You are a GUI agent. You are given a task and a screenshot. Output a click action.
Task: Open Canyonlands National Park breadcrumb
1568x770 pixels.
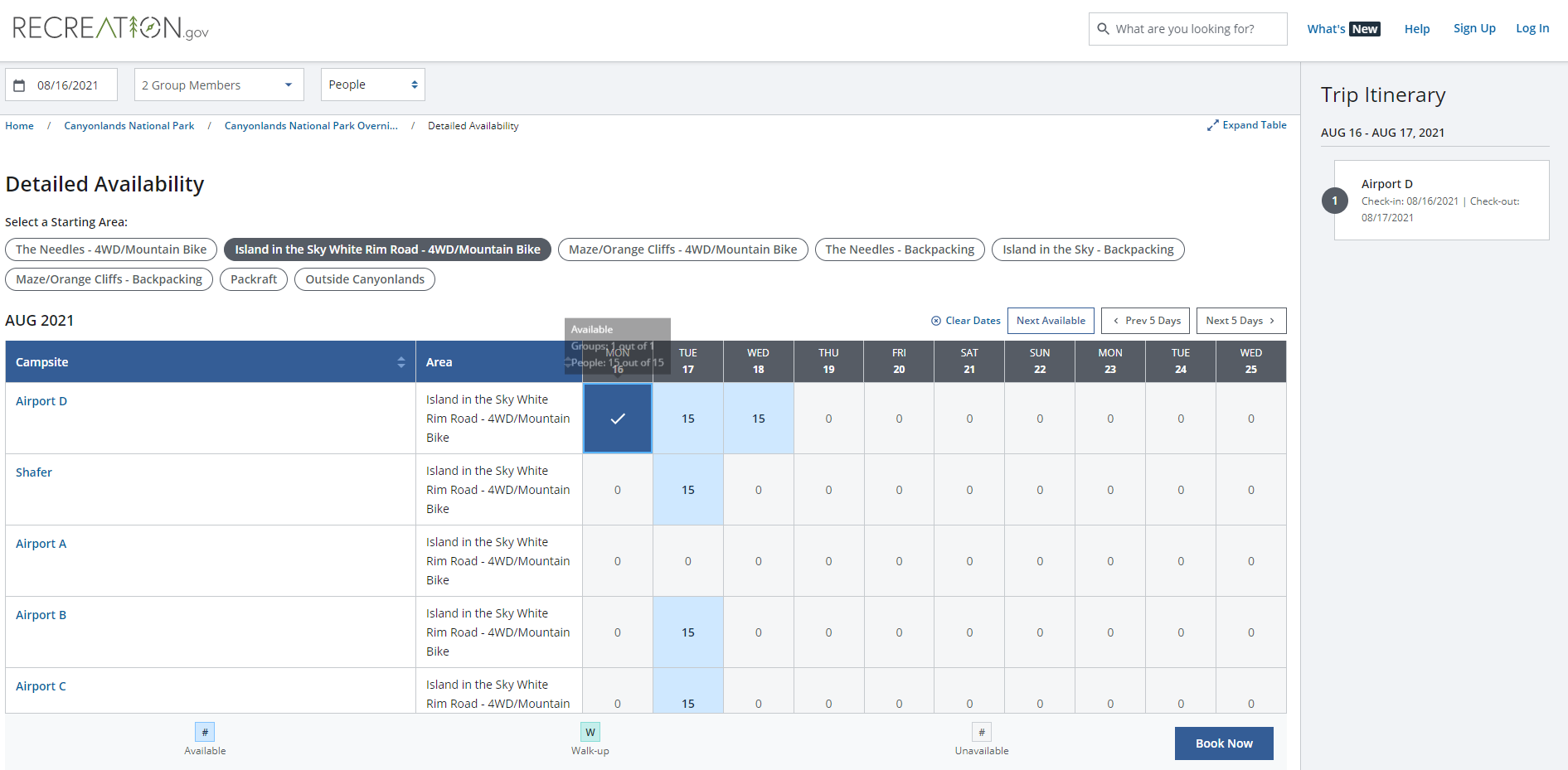click(129, 126)
